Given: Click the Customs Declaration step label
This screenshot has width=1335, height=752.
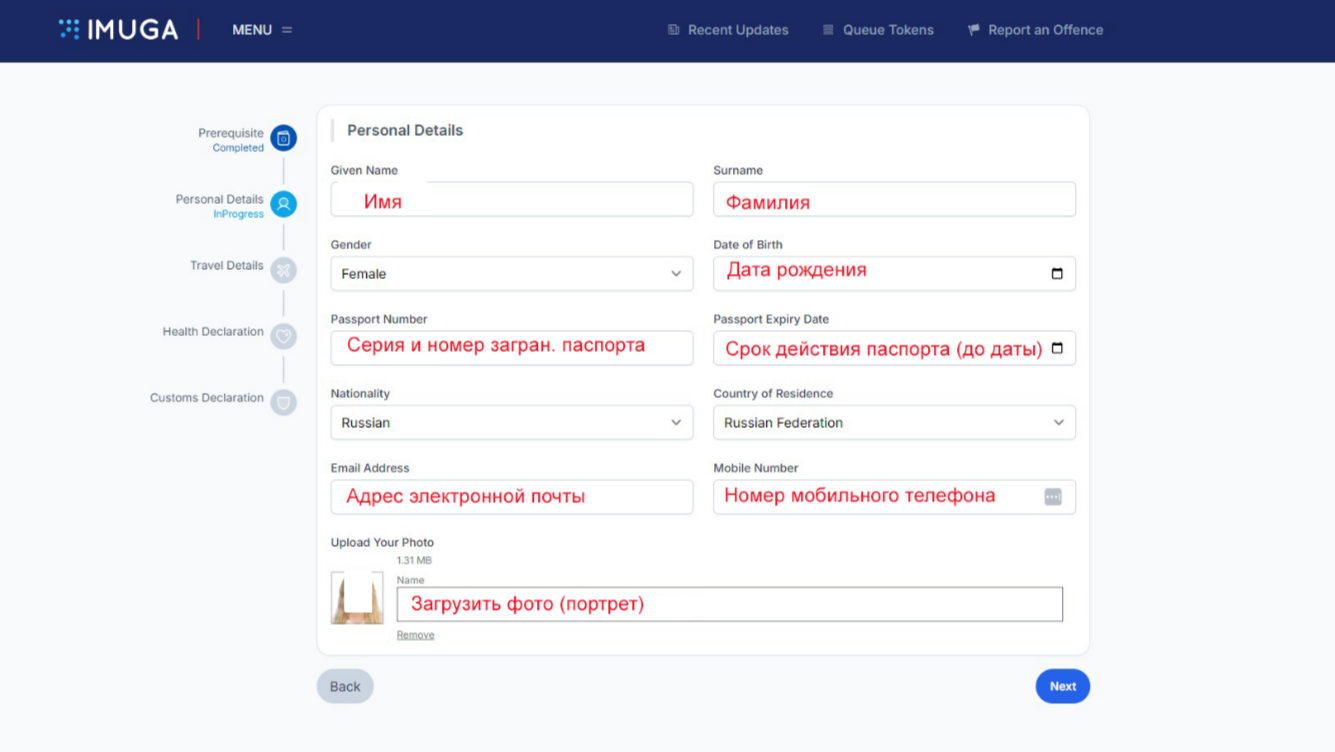Looking at the screenshot, I should 207,398.
